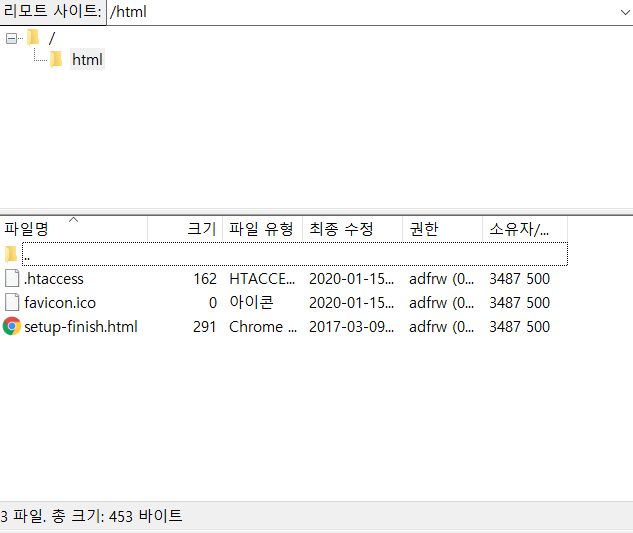Screen dimensions: 633x533
Task: Click size 162 of .htaccess
Action: 205,279
